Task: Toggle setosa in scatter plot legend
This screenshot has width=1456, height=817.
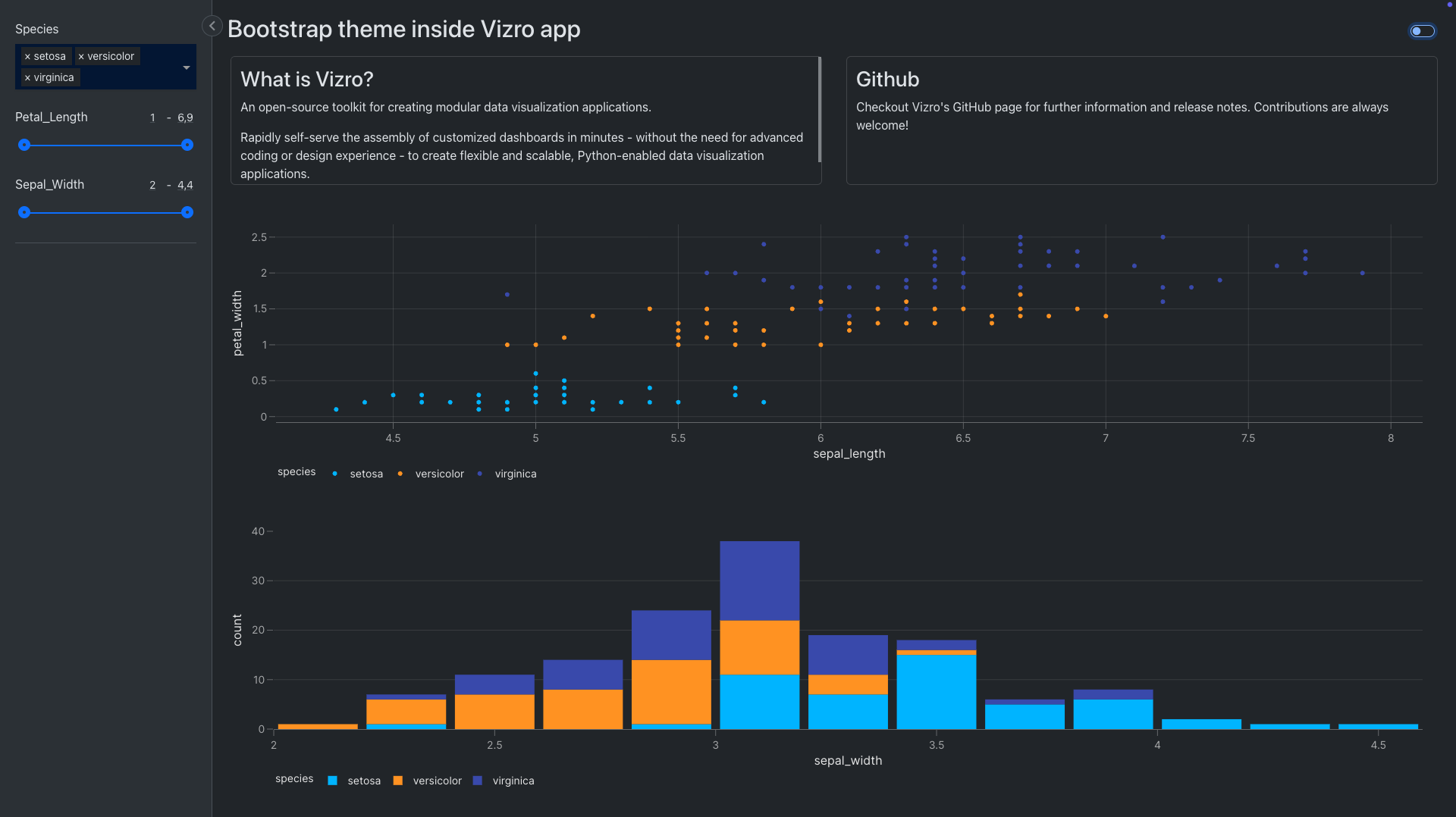Action: point(366,474)
